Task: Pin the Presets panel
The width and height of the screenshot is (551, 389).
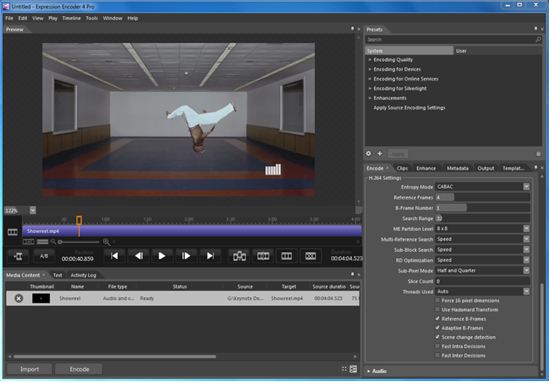Action: click(x=536, y=28)
